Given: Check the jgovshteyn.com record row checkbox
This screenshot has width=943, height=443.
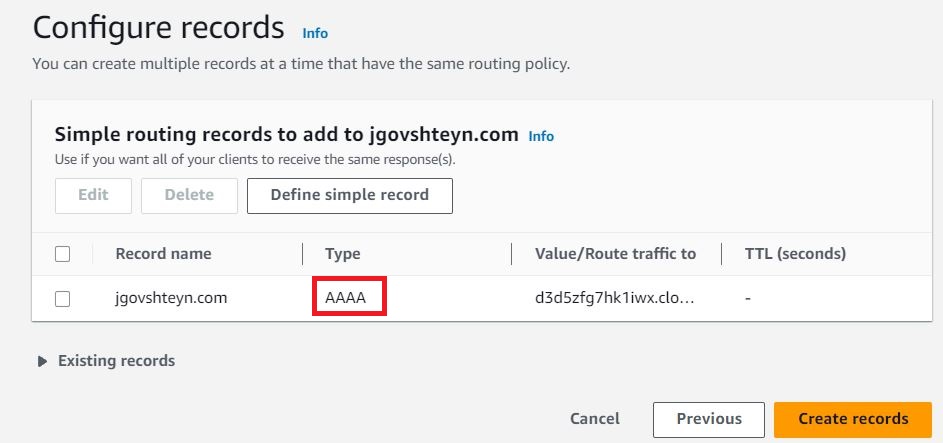Looking at the screenshot, I should tap(63, 299).
